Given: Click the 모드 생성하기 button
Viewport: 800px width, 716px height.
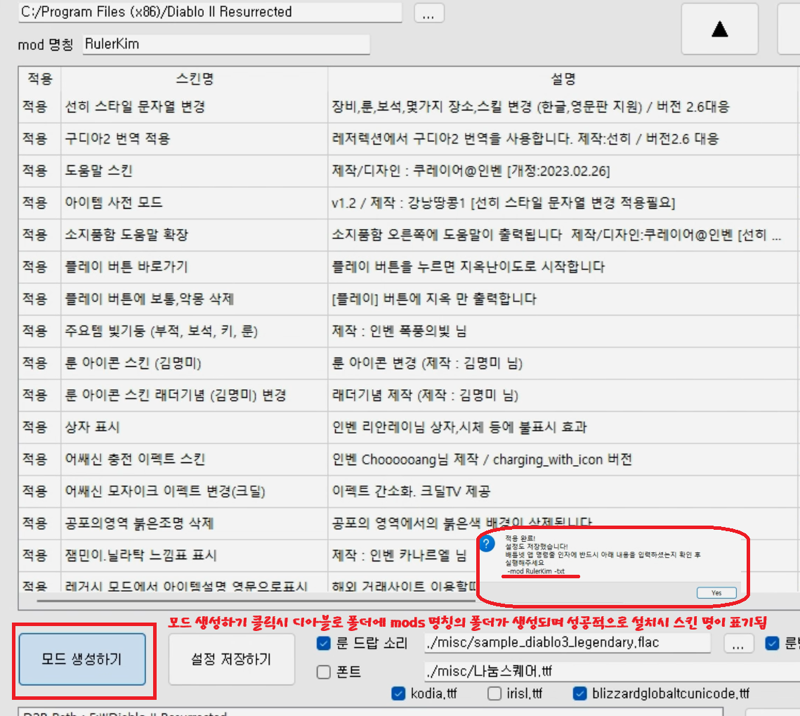Looking at the screenshot, I should 82,659.
